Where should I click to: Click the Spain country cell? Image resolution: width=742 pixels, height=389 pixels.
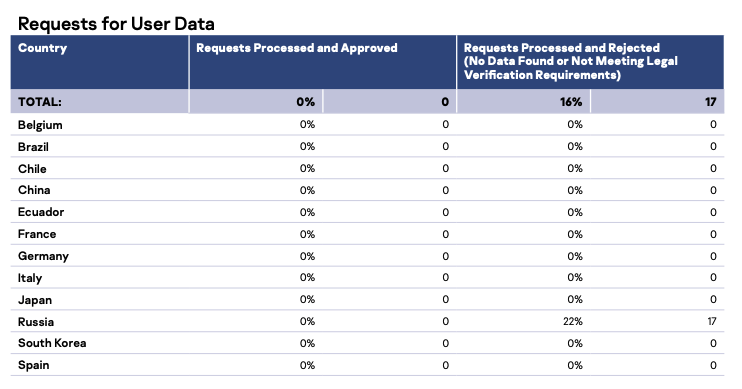34,365
